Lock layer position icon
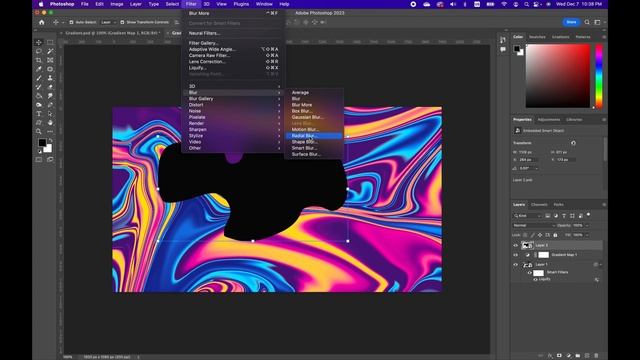 [540, 235]
